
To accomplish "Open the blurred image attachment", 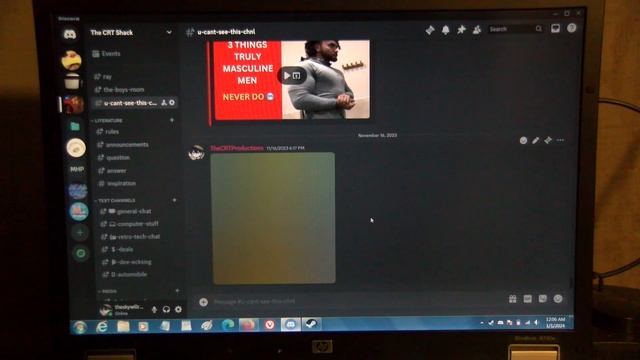I will (x=273, y=218).
